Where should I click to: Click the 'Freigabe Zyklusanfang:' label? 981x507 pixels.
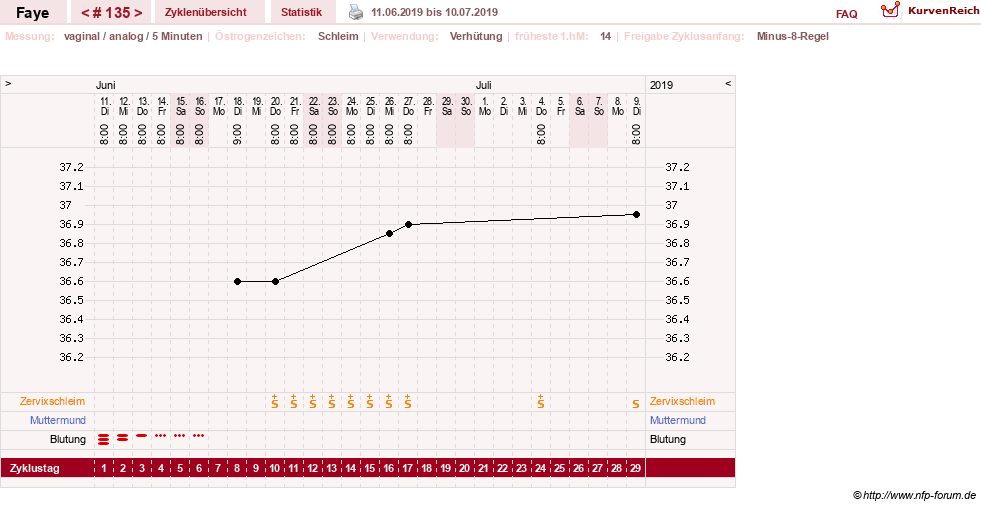[684, 36]
